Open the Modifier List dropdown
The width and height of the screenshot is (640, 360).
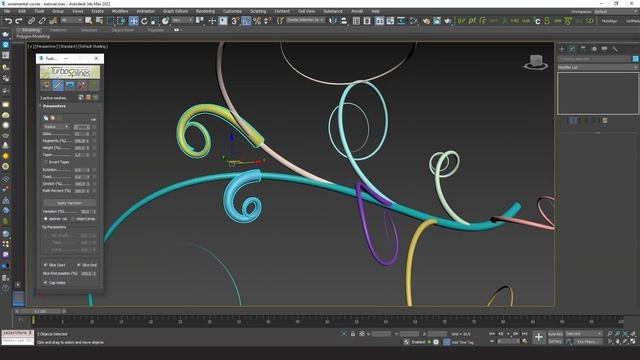tap(598, 67)
